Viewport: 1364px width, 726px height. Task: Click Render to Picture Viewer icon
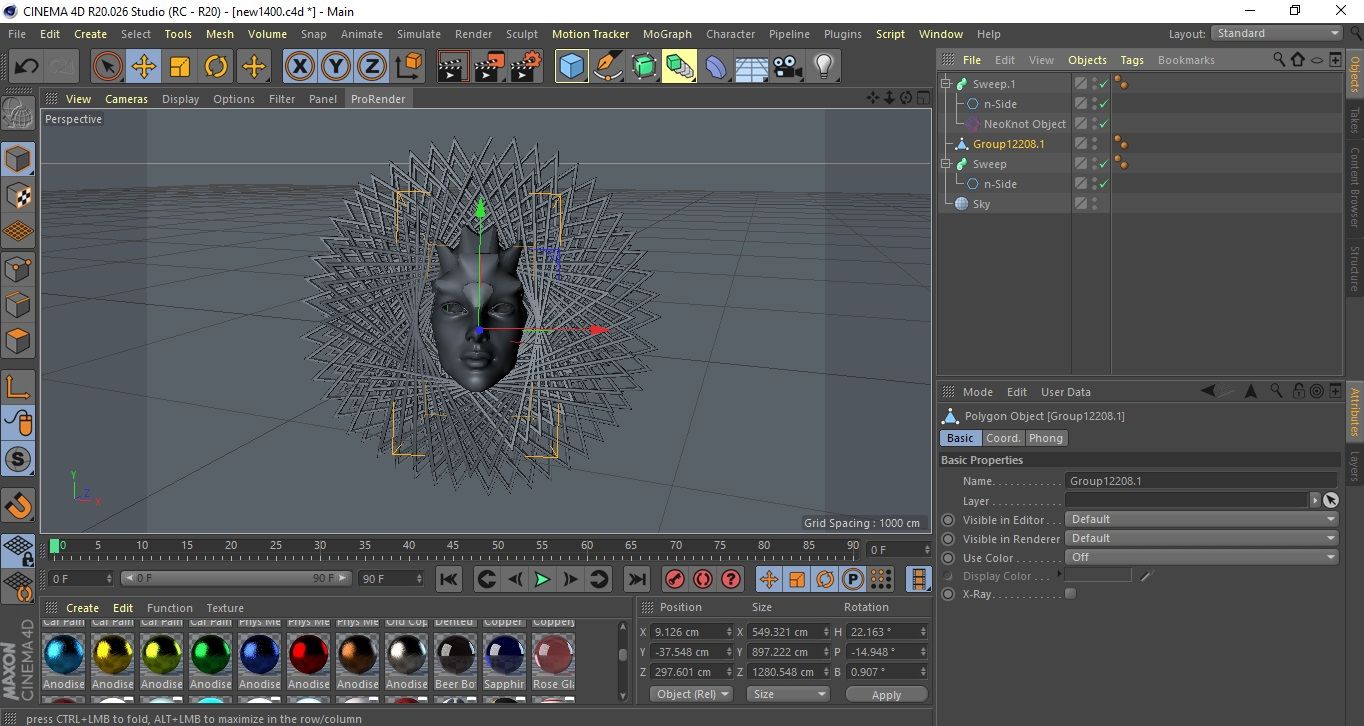[x=490, y=67]
